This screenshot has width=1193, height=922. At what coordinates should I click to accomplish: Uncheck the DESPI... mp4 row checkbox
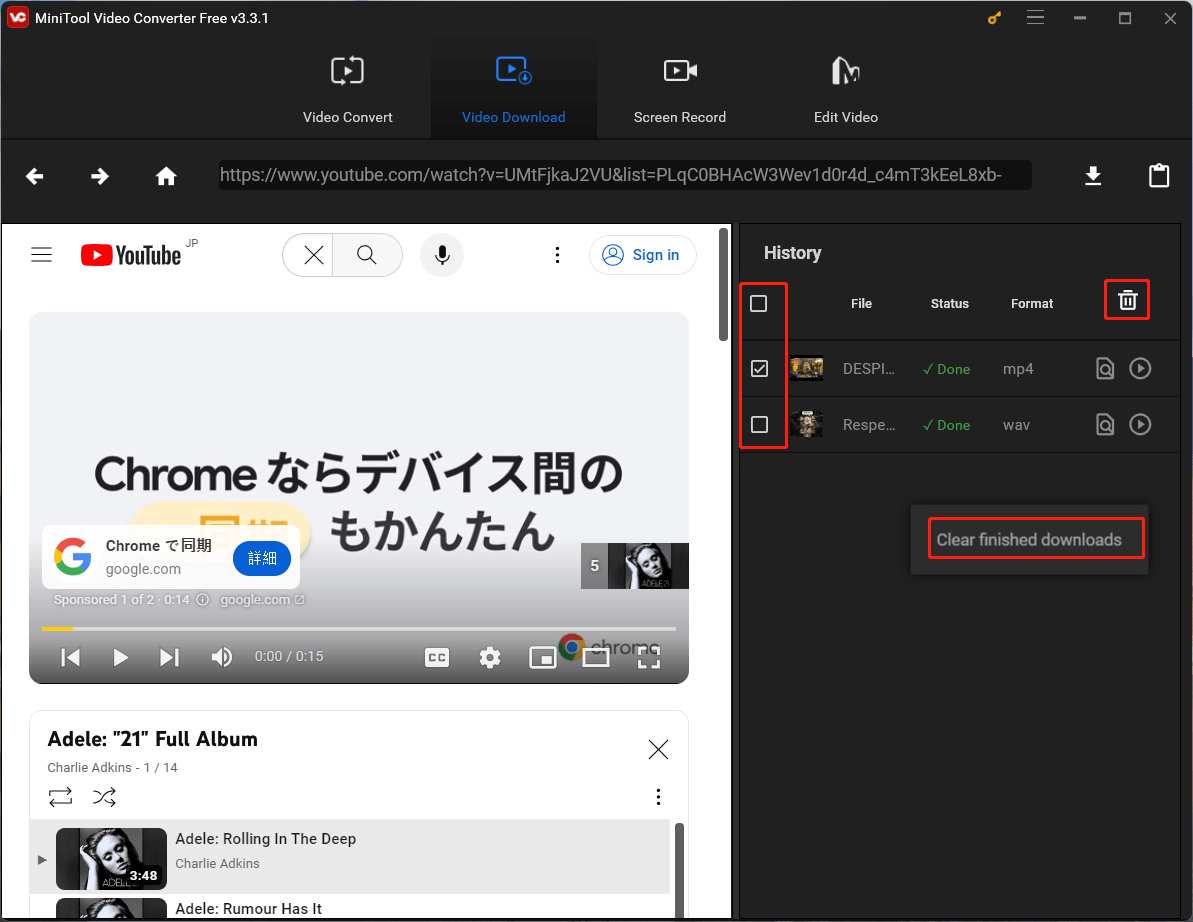(x=759, y=369)
